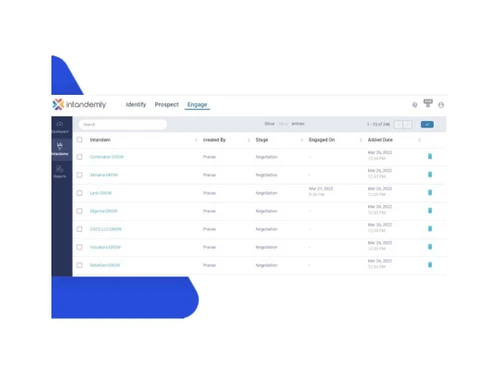500x375 pixels.
Task: Open the help question mark icon
Action: click(x=415, y=105)
